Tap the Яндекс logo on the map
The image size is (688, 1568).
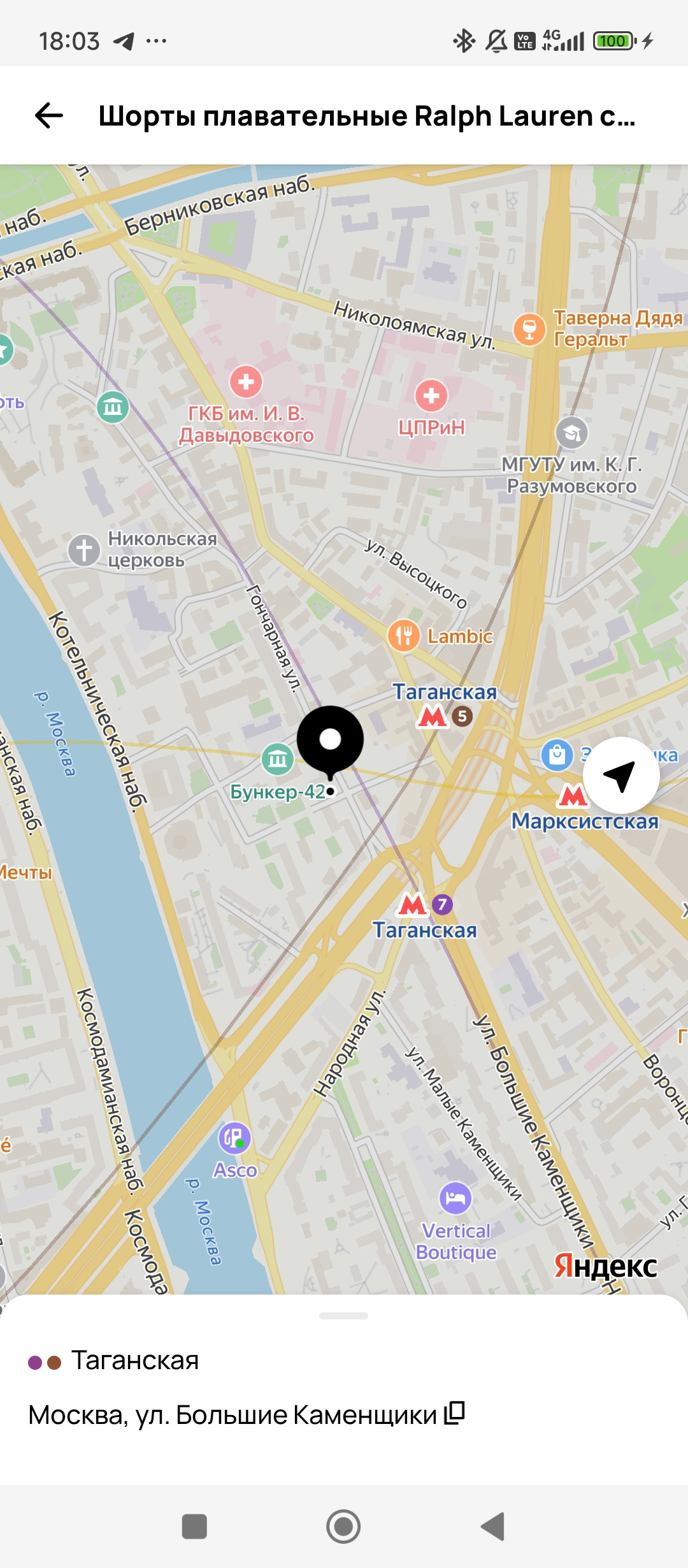tap(605, 1265)
